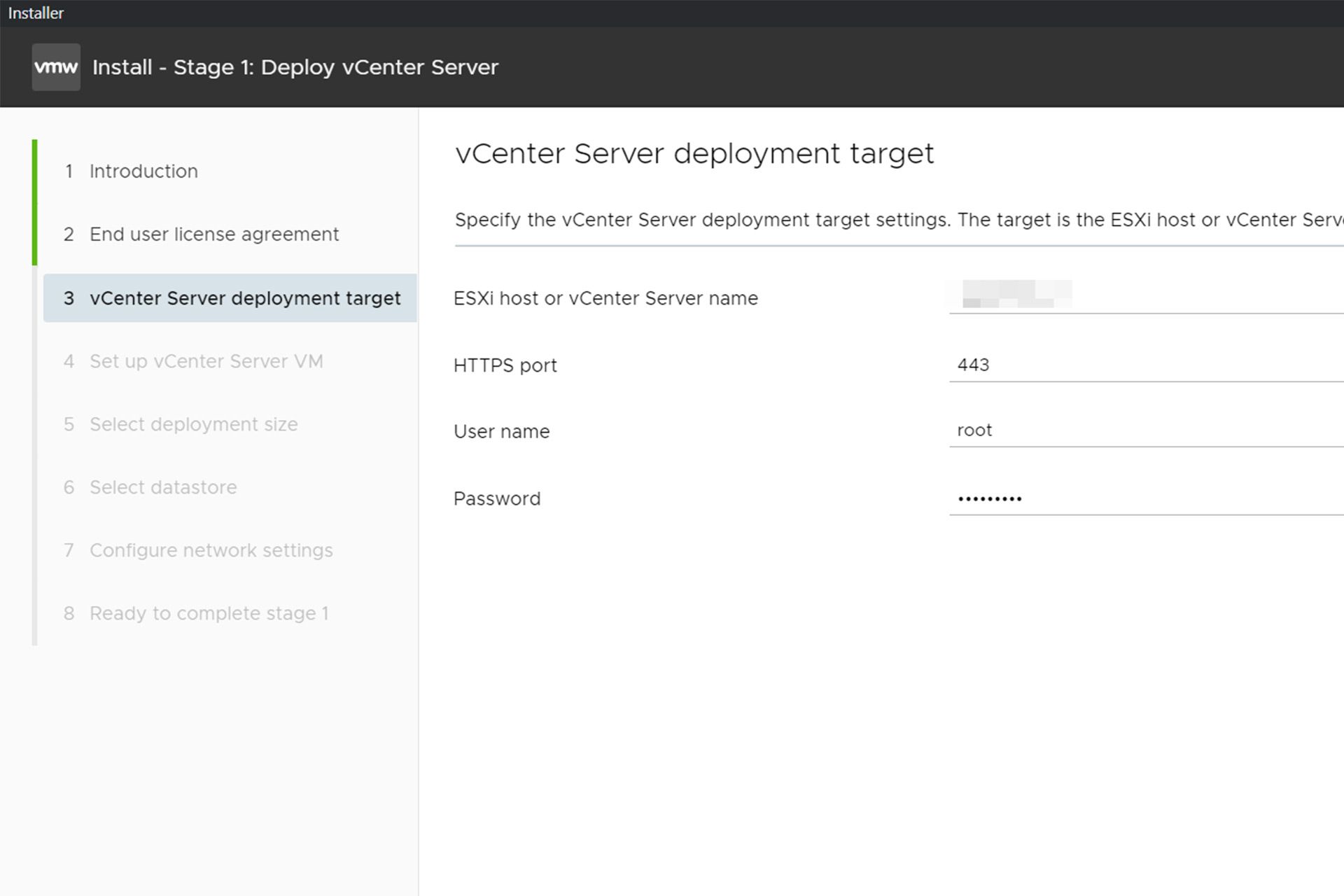
Task: Open Select datastore step
Action: click(x=150, y=487)
